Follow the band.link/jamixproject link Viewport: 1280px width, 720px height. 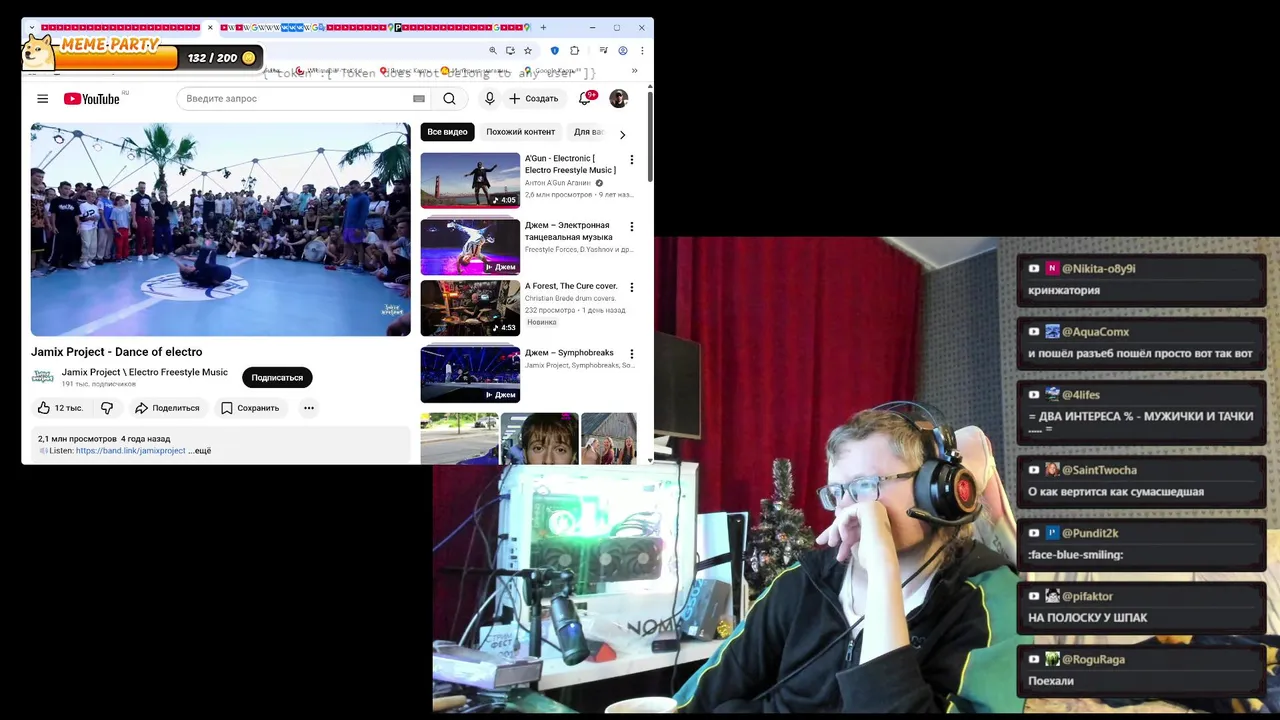point(131,451)
